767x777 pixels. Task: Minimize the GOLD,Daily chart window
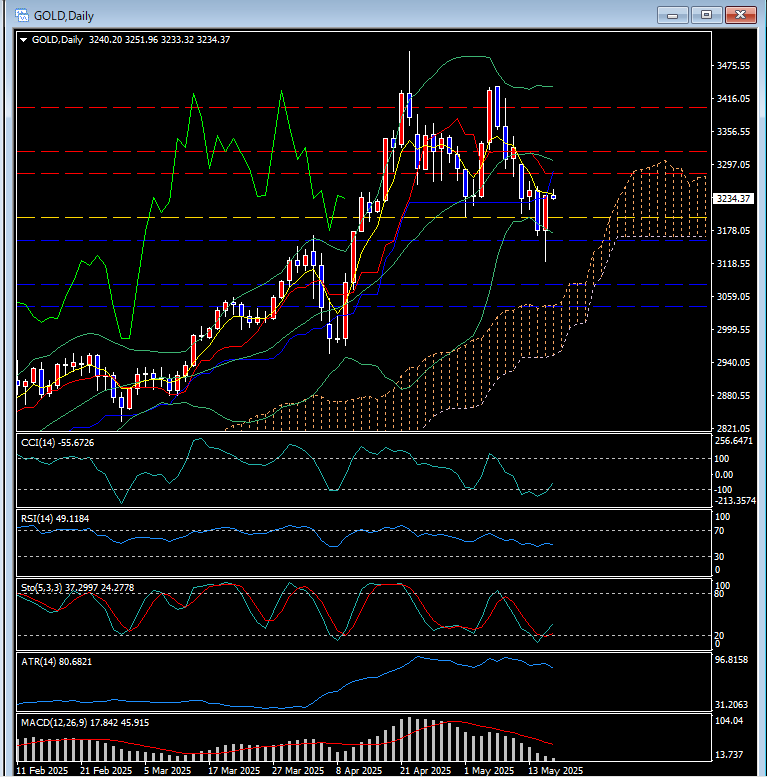[x=672, y=15]
